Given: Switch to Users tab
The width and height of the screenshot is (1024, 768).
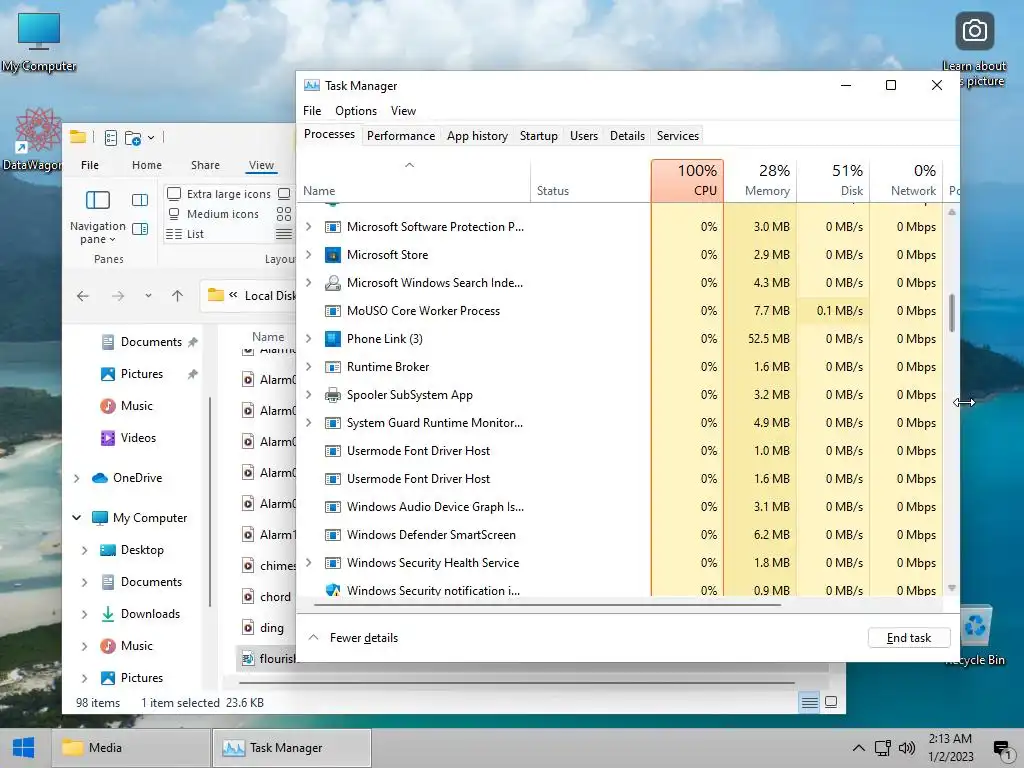Looking at the screenshot, I should click(584, 136).
